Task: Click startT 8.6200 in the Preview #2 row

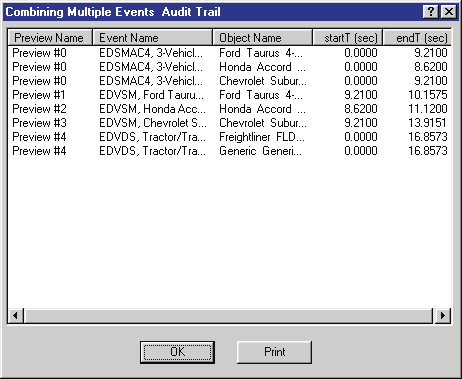Action: pyautogui.click(x=361, y=109)
